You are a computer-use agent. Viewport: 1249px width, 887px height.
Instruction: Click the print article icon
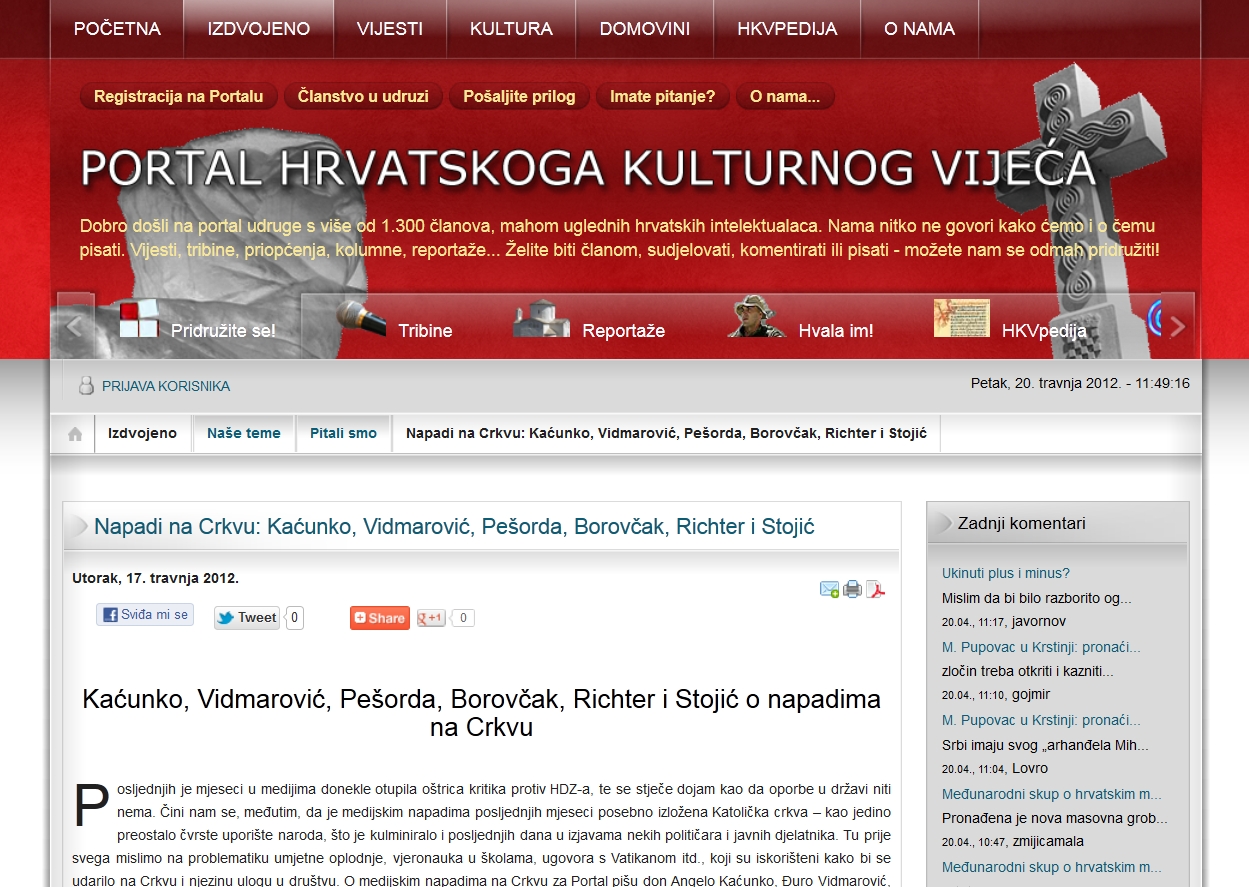click(852, 589)
